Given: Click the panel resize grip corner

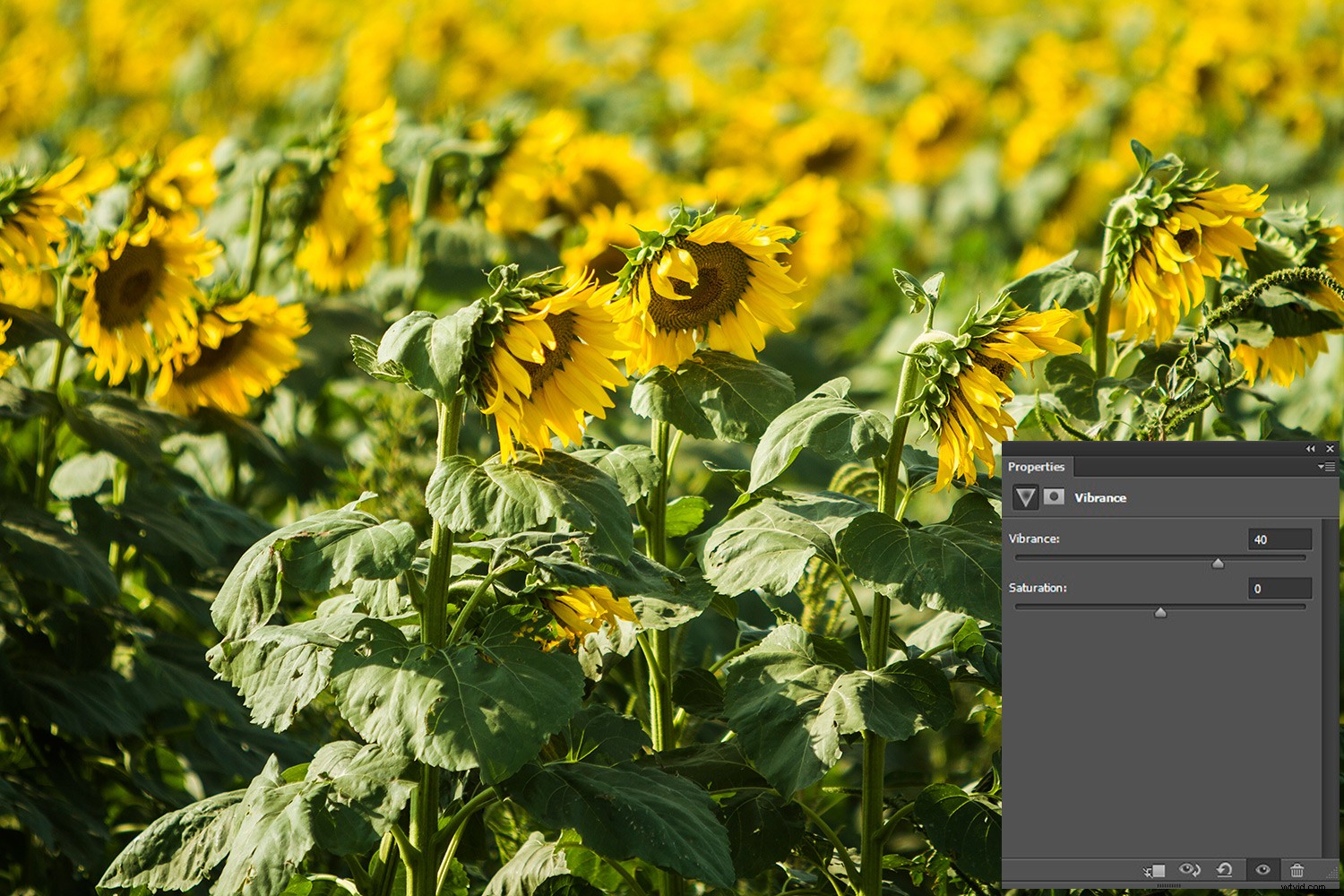Looking at the screenshot, I should pos(1334,874).
